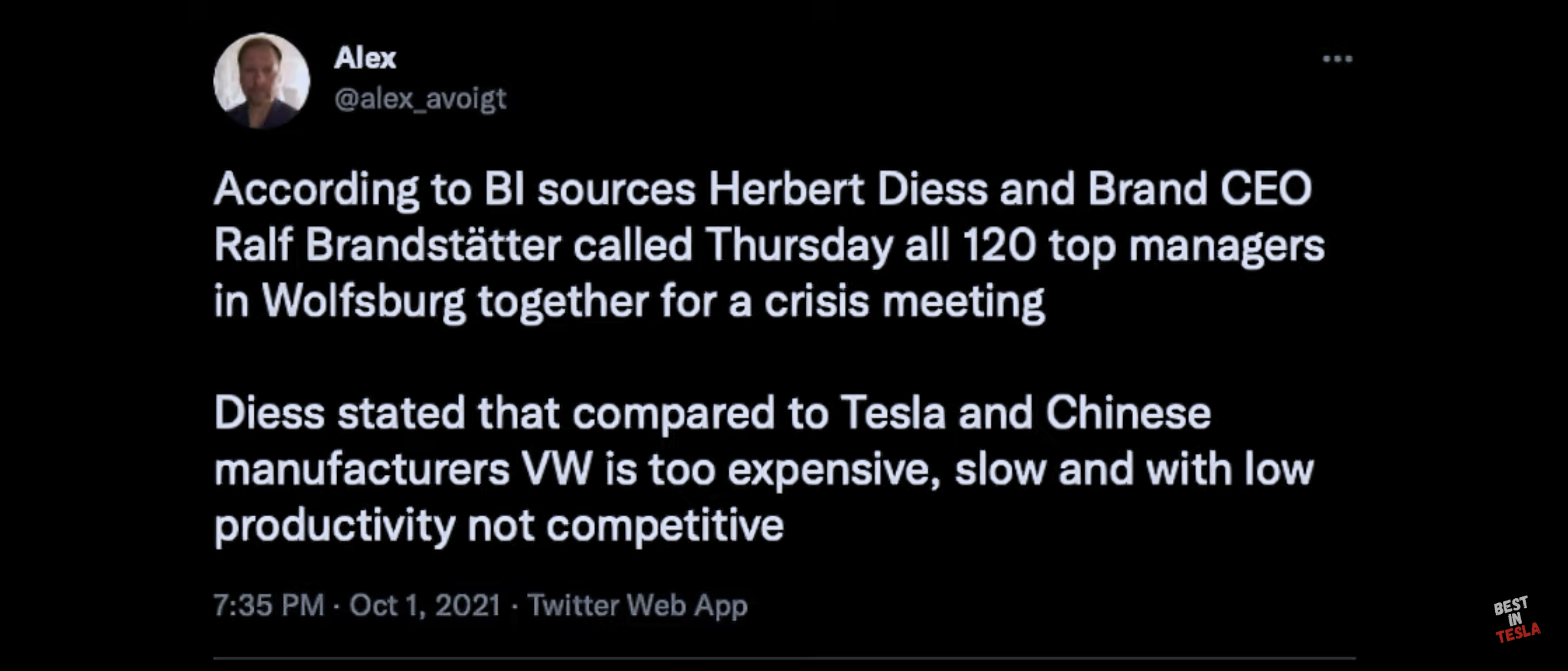The height and width of the screenshot is (671, 1568).
Task: Open the tweet's three-dot More menu
Action: (x=1337, y=59)
